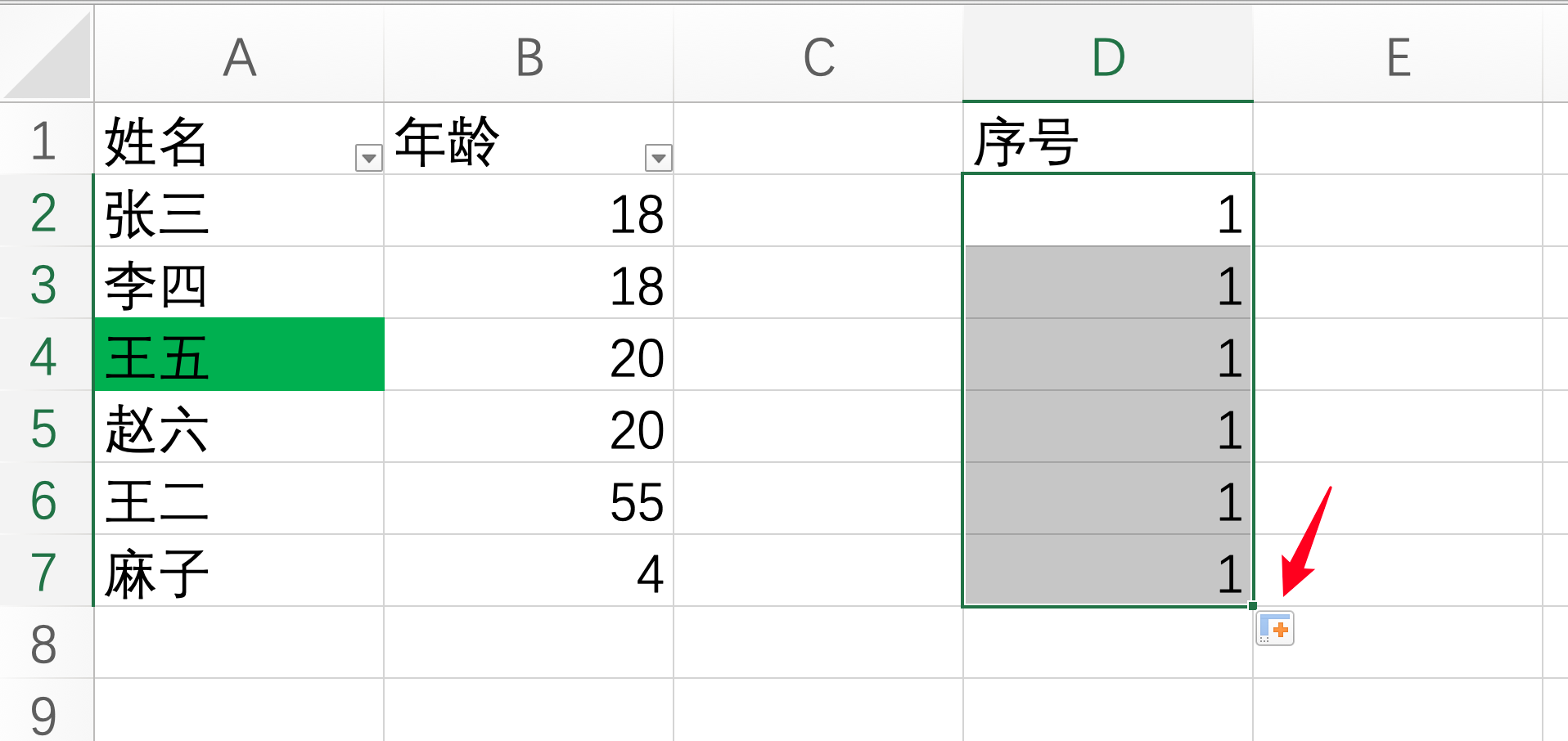Click the green-filled cell 王五
The width and height of the screenshot is (1568, 741).
(x=239, y=356)
